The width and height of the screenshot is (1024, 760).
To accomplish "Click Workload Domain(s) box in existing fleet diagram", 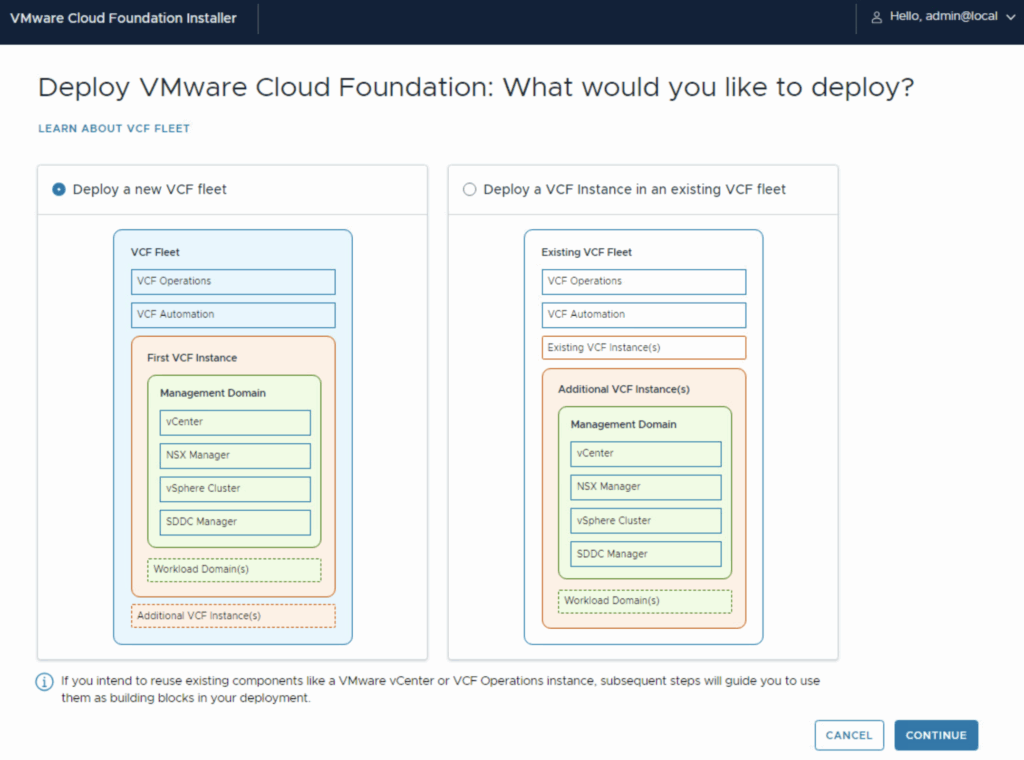I will coord(645,601).
